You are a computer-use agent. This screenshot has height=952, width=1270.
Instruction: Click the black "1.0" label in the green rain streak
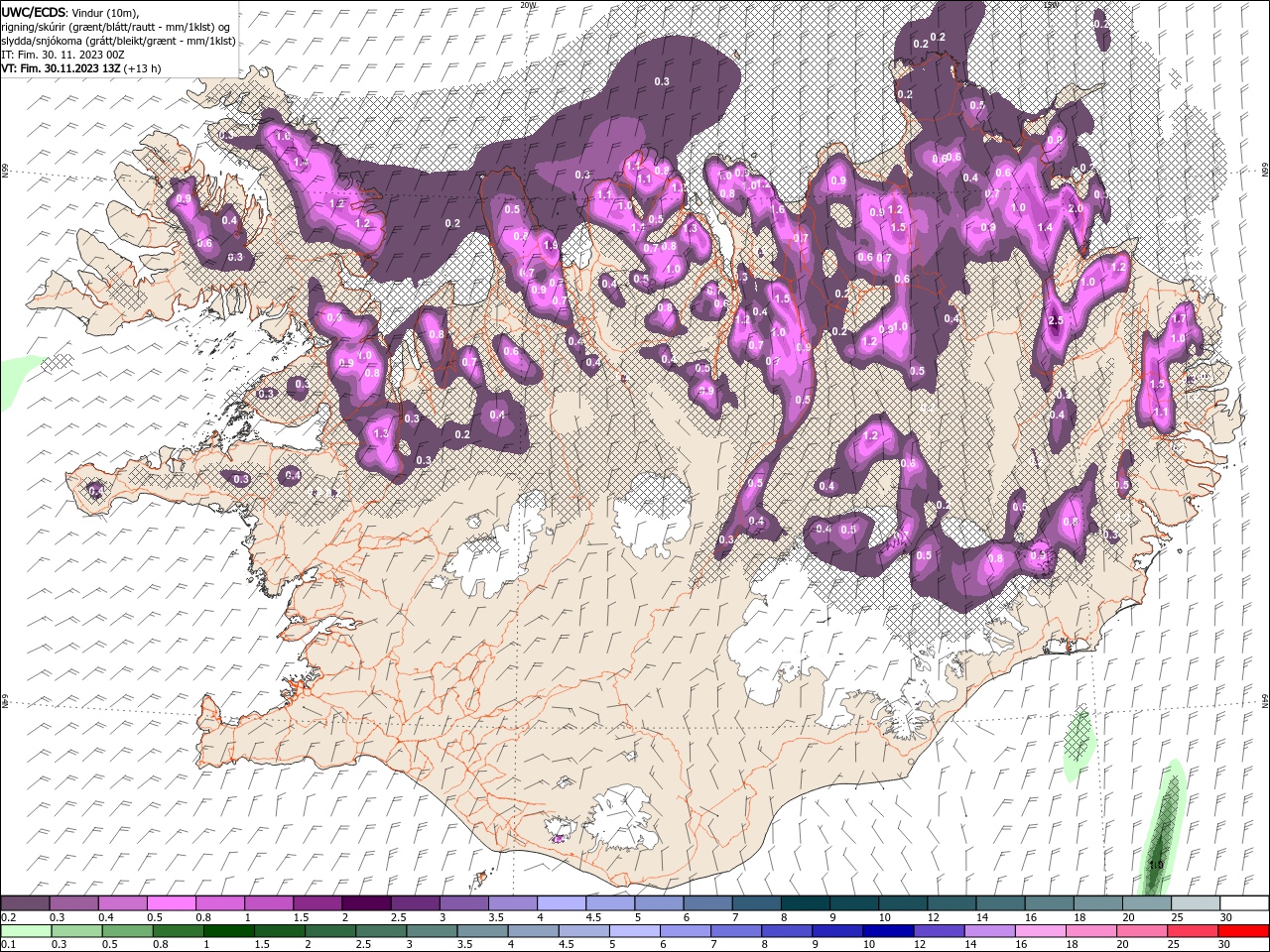(1156, 865)
